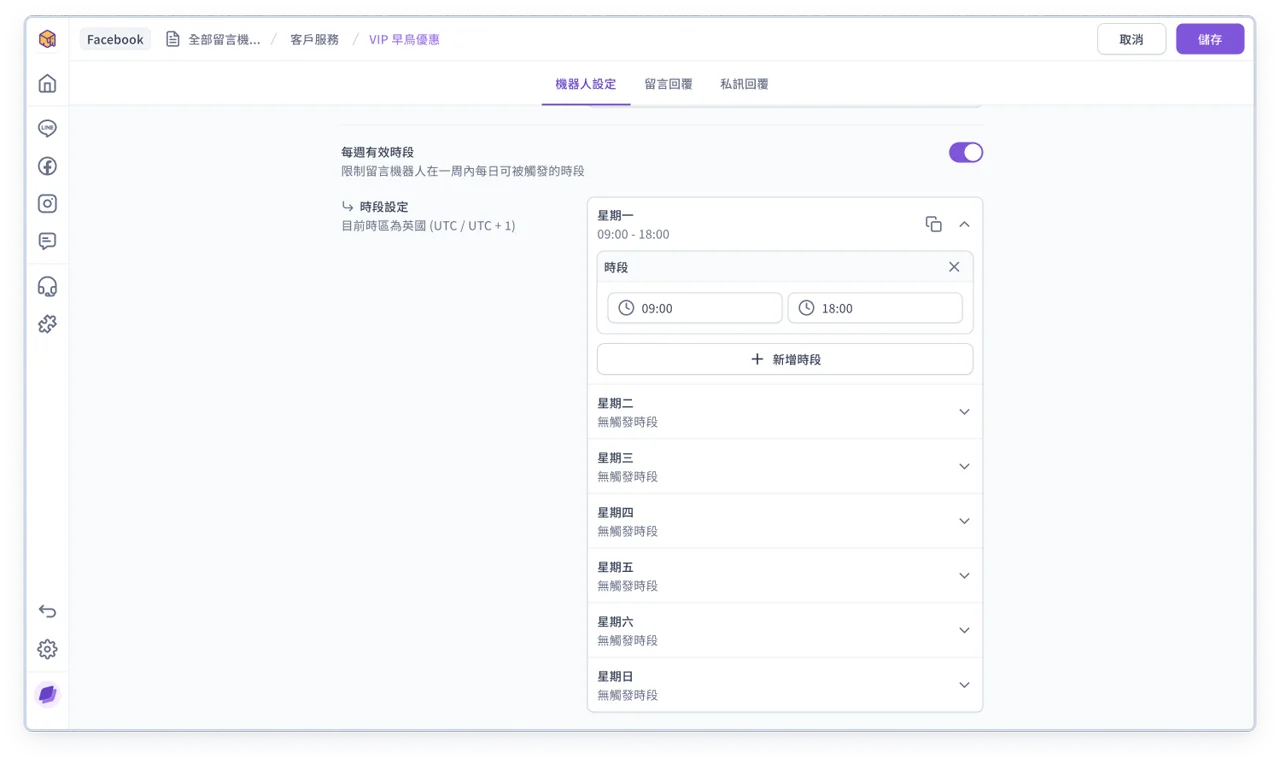Expand the 星期日 row
The image size is (1280, 764).
[x=784, y=685]
